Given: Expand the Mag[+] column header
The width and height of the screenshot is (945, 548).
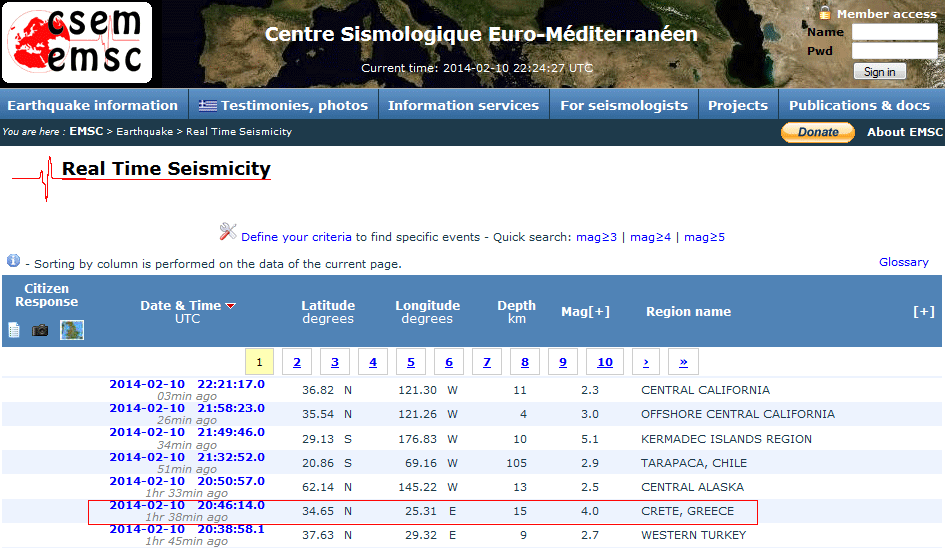Looking at the screenshot, I should tap(585, 312).
